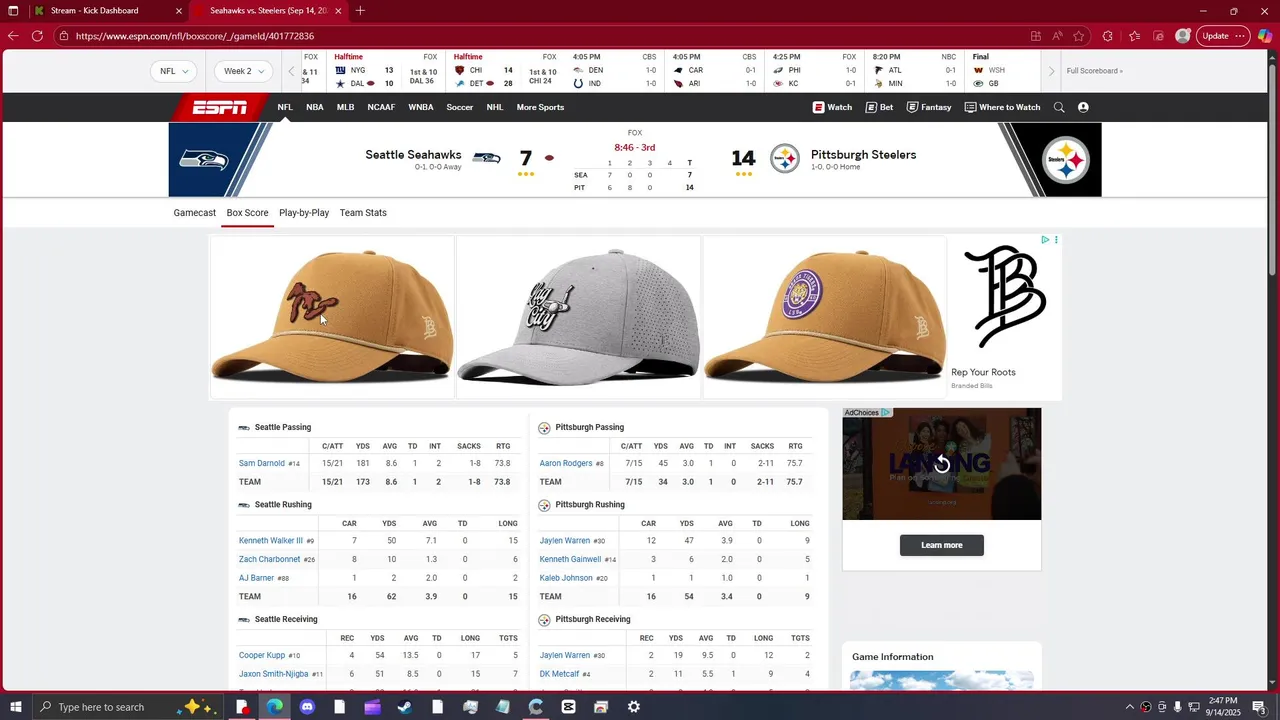Open the NFL league dropdown

174,71
